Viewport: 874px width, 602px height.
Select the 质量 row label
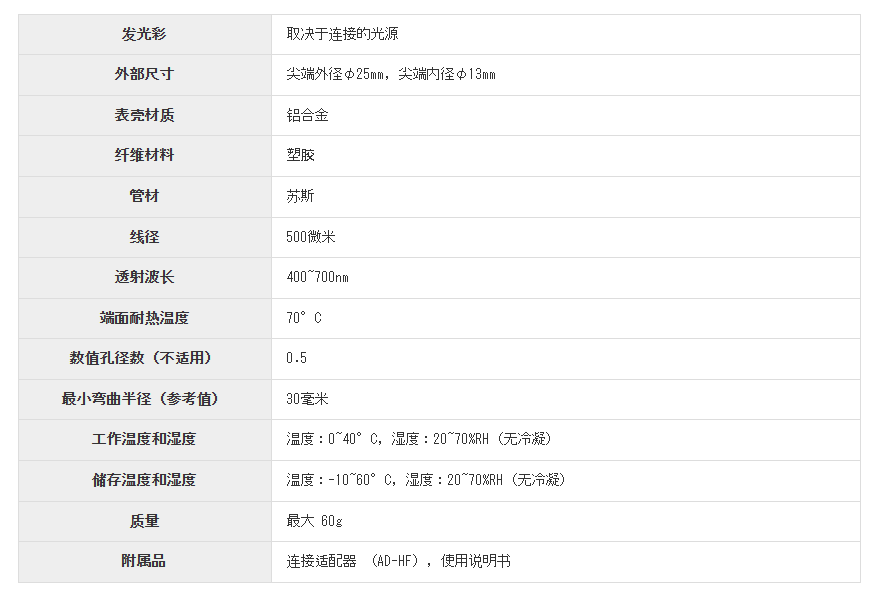144,522
